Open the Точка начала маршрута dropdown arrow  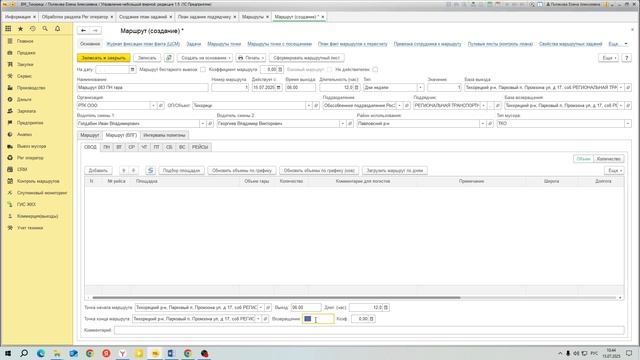coord(261,307)
